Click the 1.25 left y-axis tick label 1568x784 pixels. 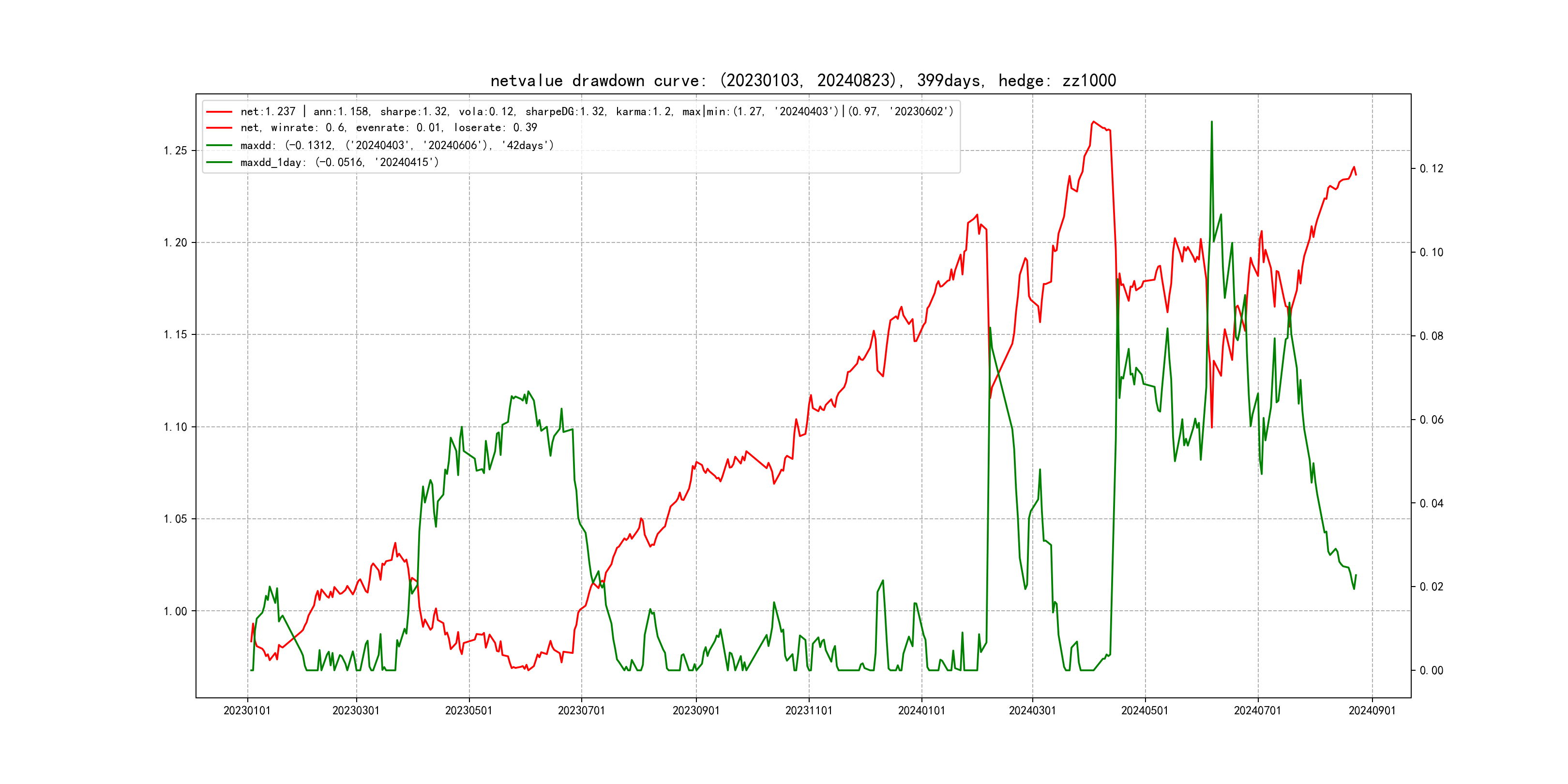175,151
